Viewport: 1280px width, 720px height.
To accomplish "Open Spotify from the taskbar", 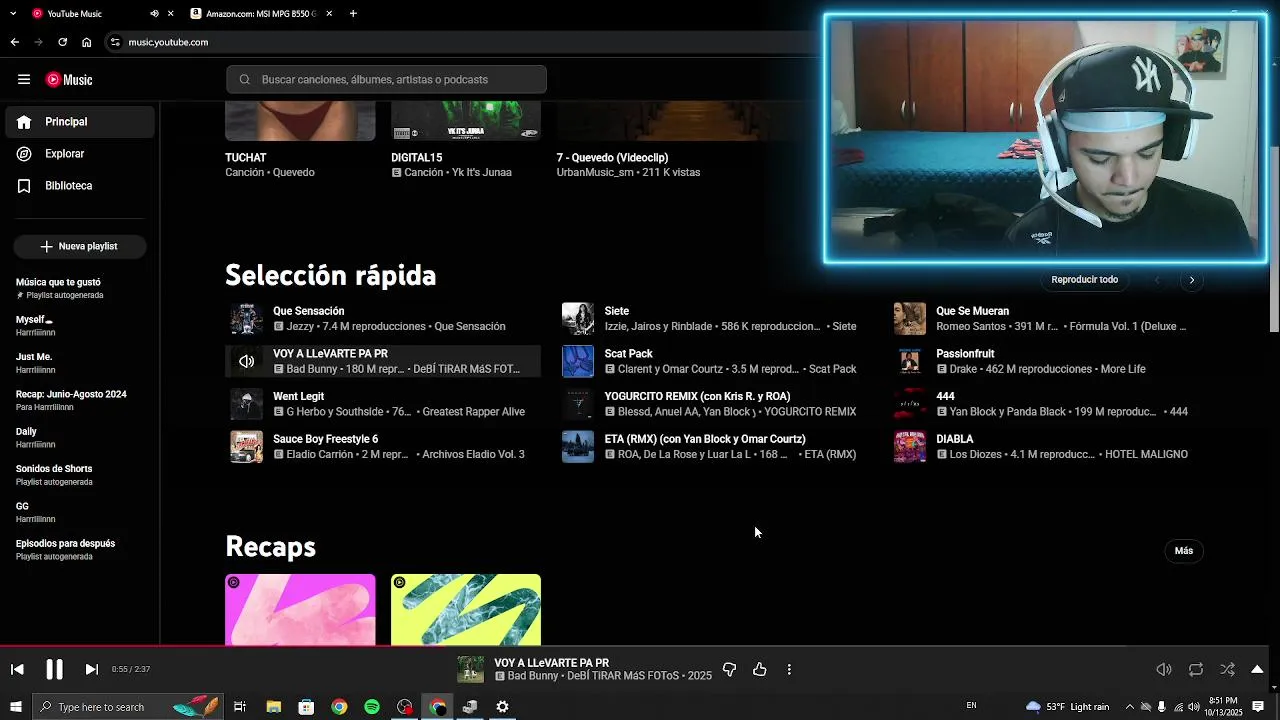I will click(372, 707).
